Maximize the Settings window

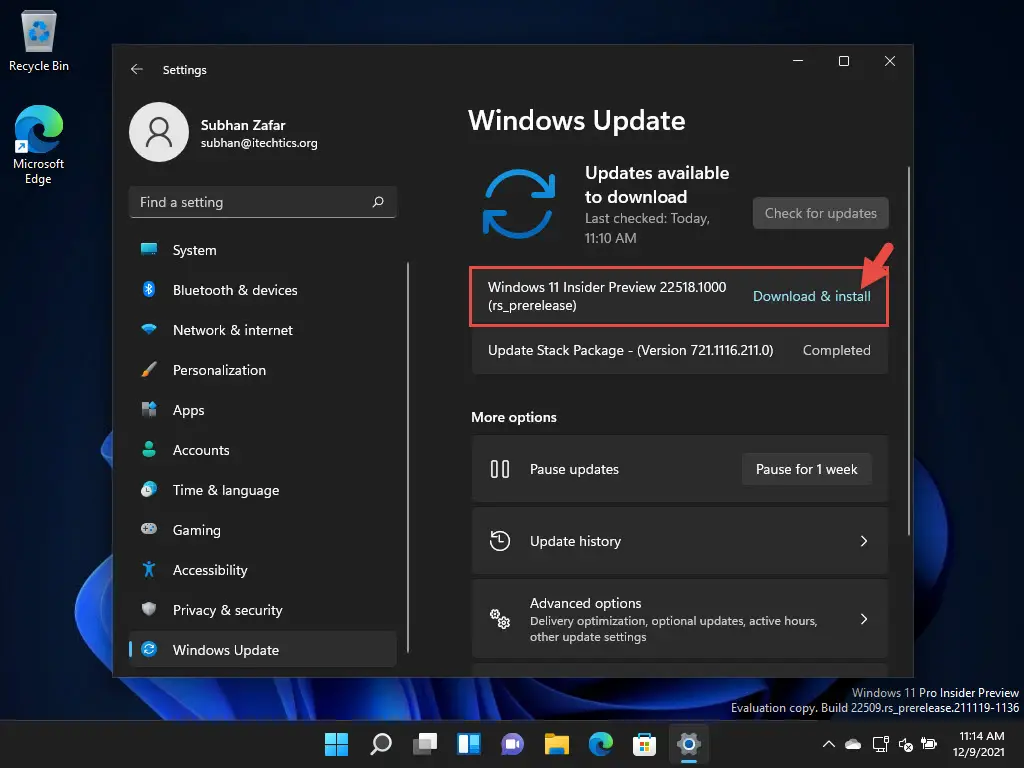pos(844,61)
